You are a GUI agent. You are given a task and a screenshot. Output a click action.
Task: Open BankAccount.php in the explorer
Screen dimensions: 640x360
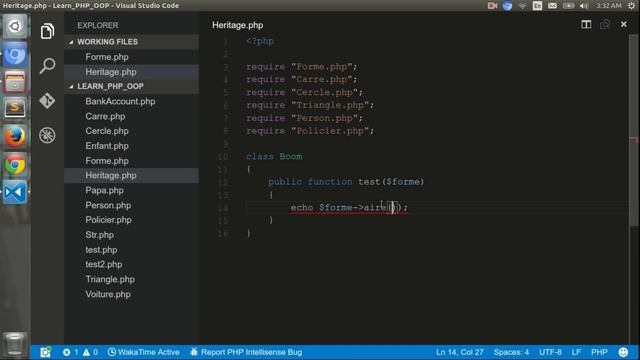click(x=131, y=101)
